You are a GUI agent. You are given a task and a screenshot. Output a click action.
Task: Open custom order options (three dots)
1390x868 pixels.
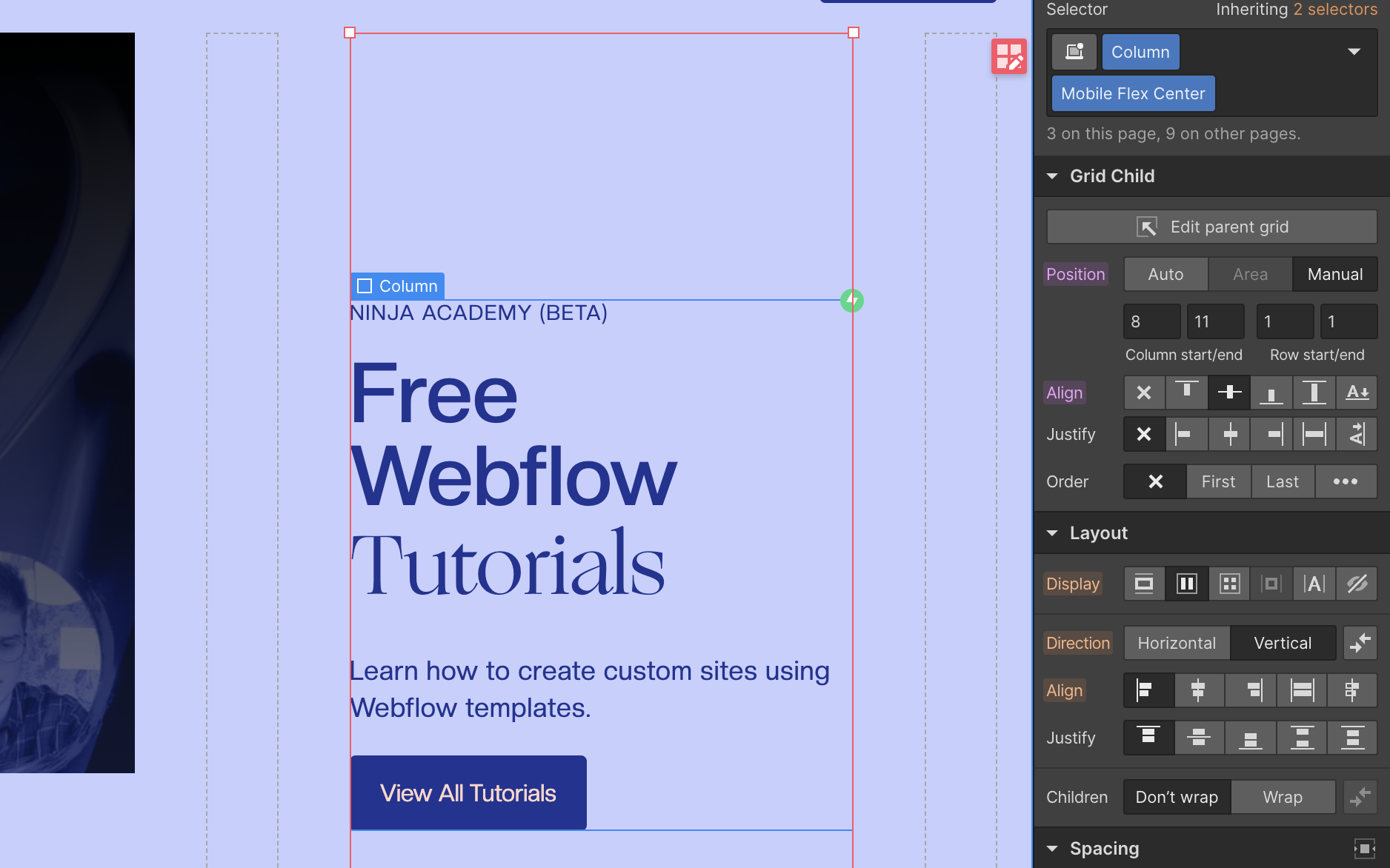tap(1346, 481)
